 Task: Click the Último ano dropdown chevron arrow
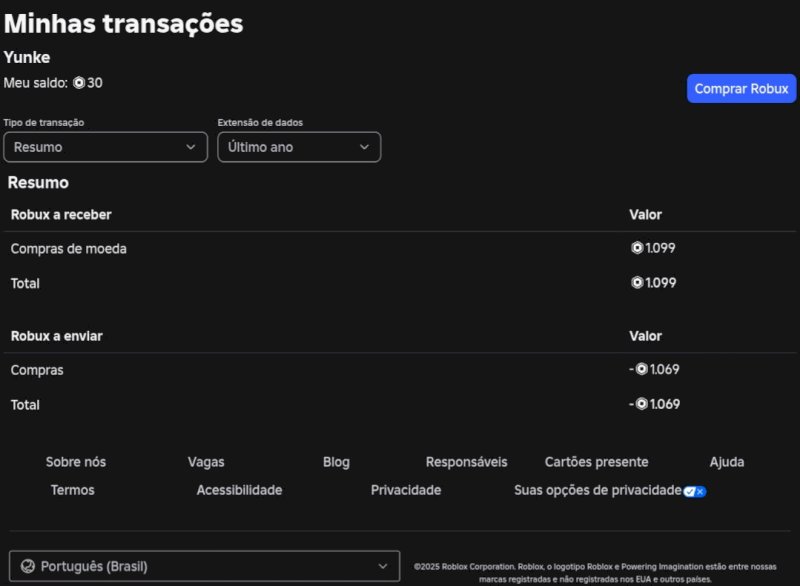[x=364, y=147]
